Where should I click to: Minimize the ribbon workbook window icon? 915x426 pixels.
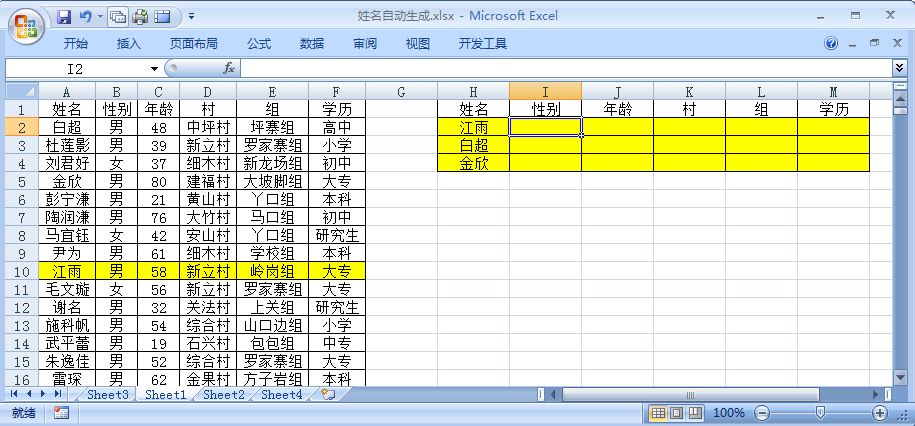(x=854, y=44)
